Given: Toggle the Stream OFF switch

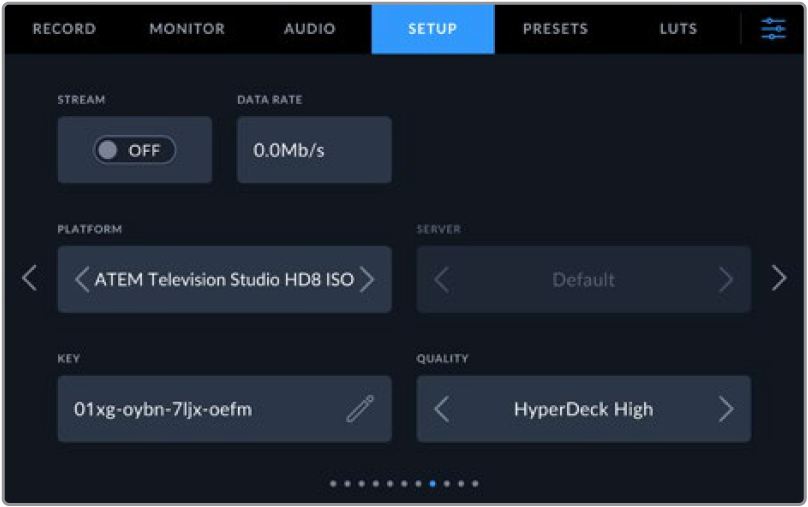Looking at the screenshot, I should 134,150.
